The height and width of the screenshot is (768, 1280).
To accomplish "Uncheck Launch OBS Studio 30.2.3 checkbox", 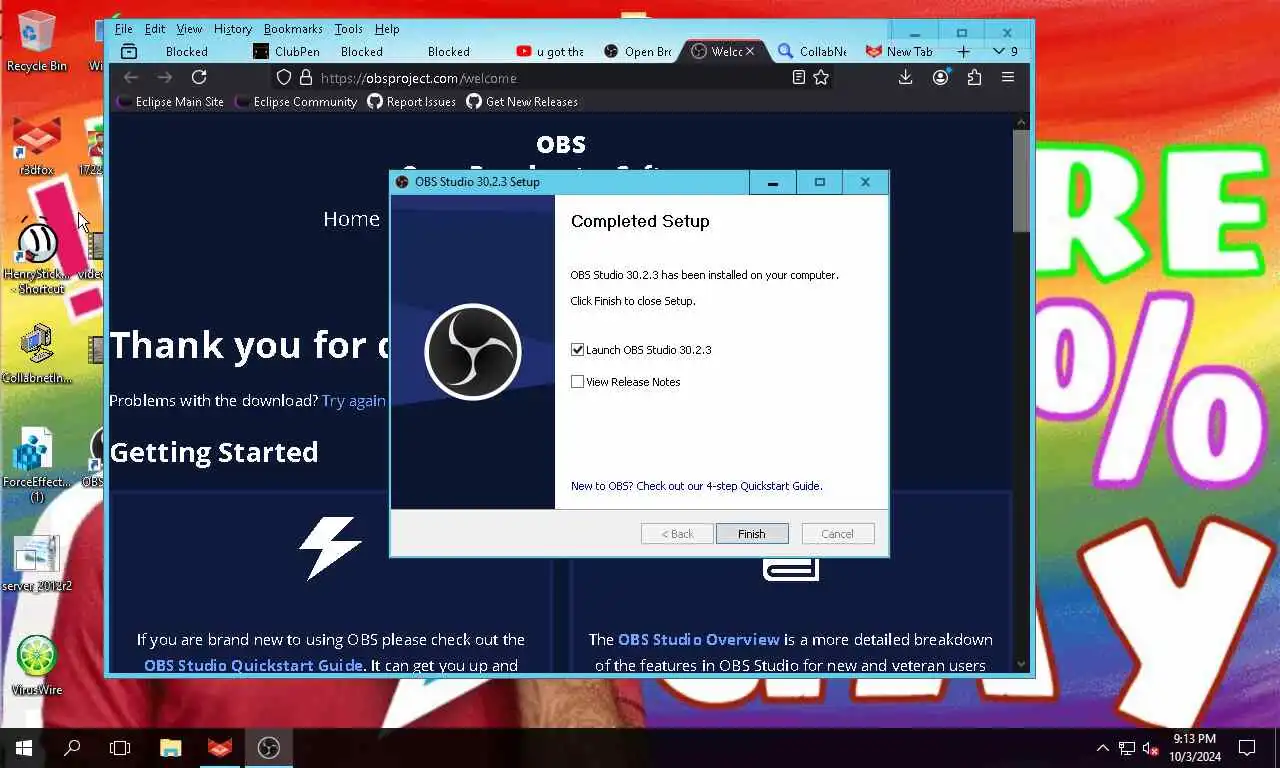I will click(577, 350).
